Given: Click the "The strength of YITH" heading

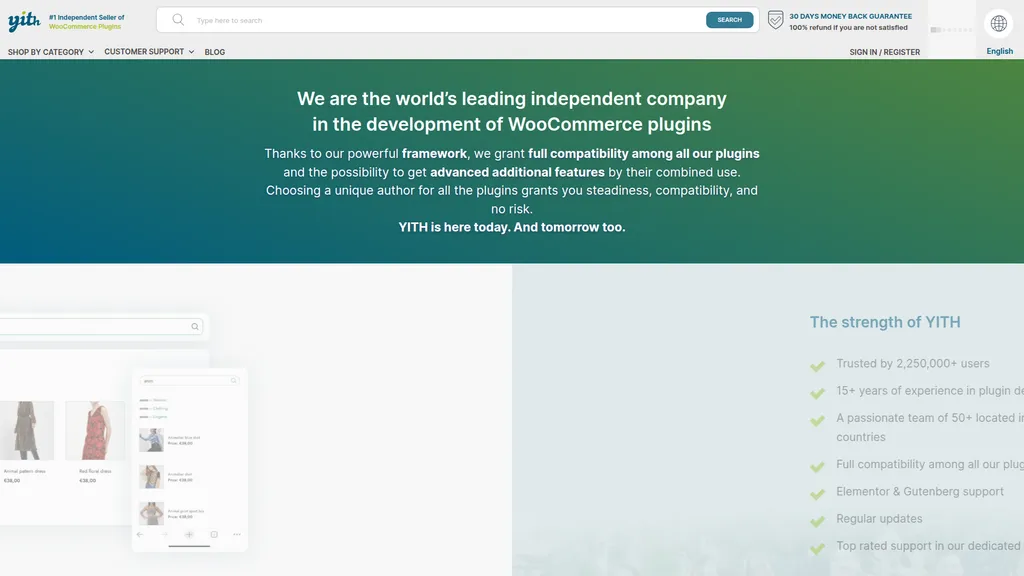Looking at the screenshot, I should [885, 322].
